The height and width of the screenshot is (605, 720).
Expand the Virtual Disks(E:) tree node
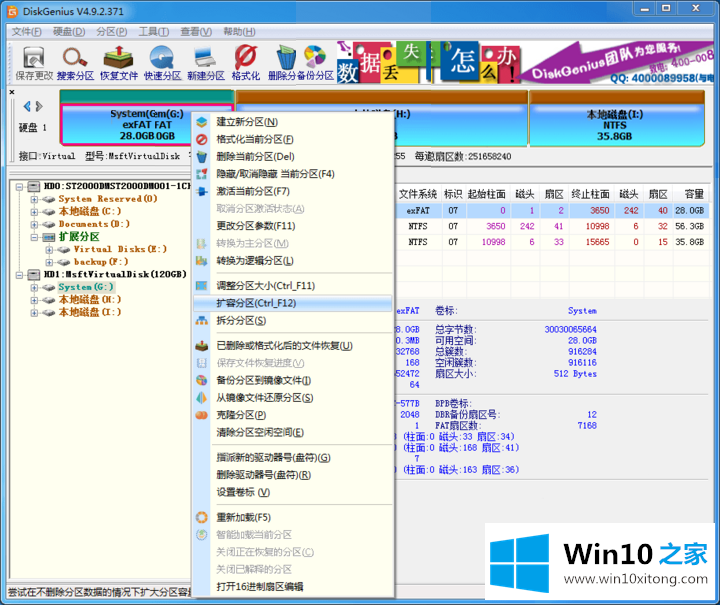click(49, 250)
